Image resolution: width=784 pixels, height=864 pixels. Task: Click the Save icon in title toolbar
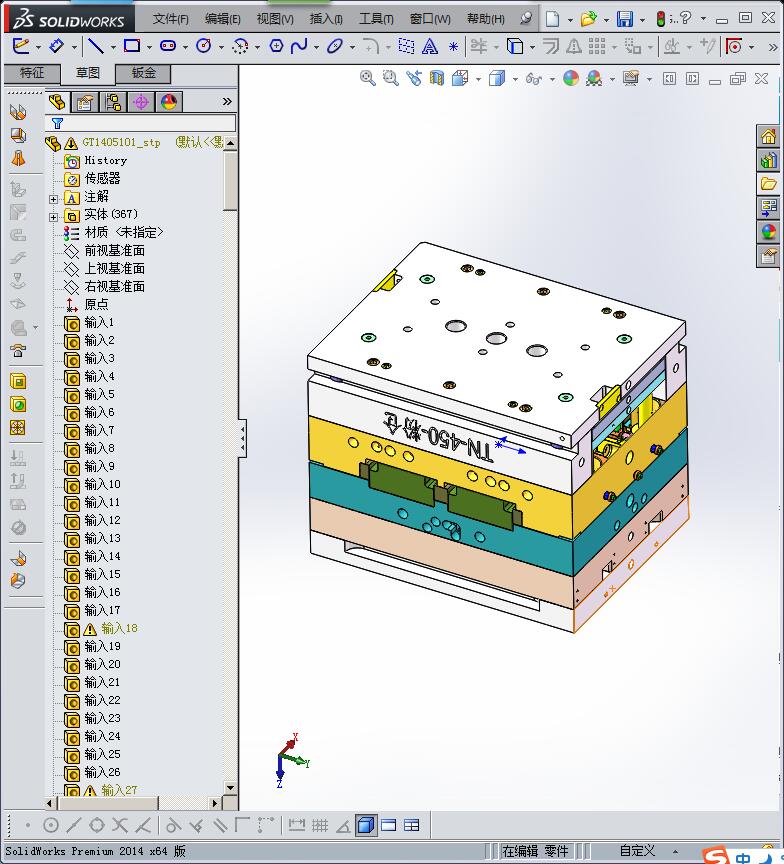tap(625, 19)
